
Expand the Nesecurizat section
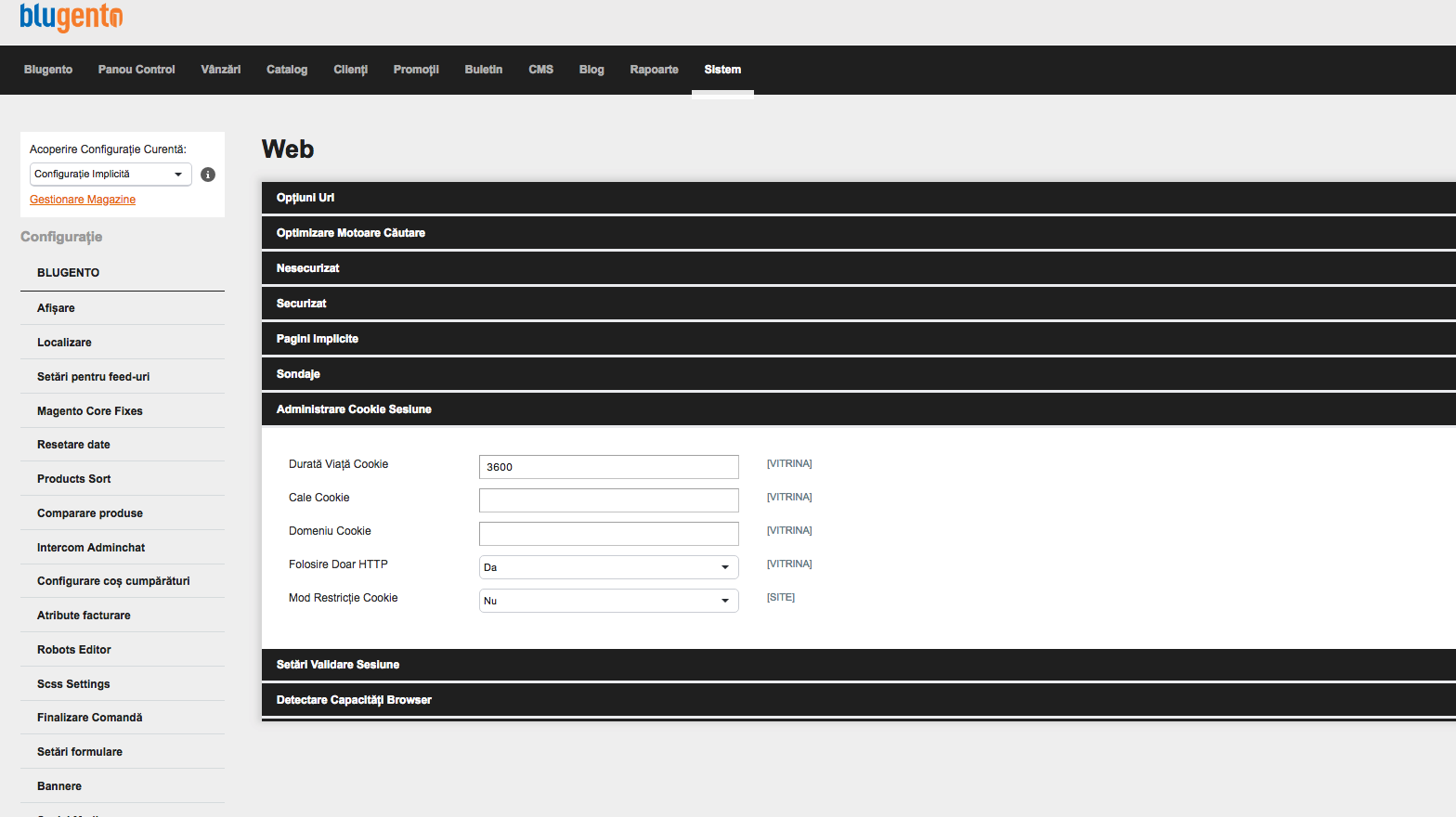[x=859, y=268]
